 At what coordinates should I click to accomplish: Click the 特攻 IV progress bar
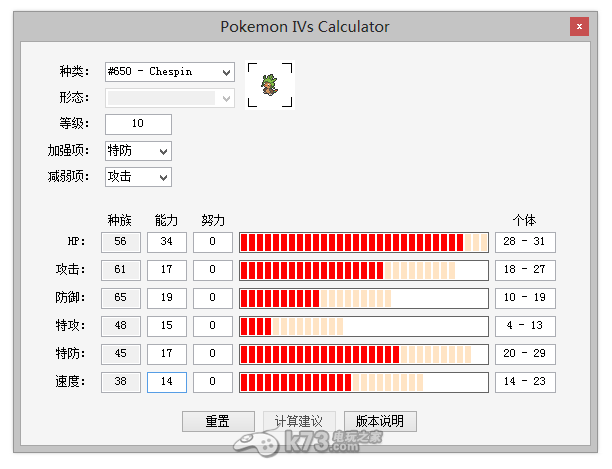(x=364, y=327)
